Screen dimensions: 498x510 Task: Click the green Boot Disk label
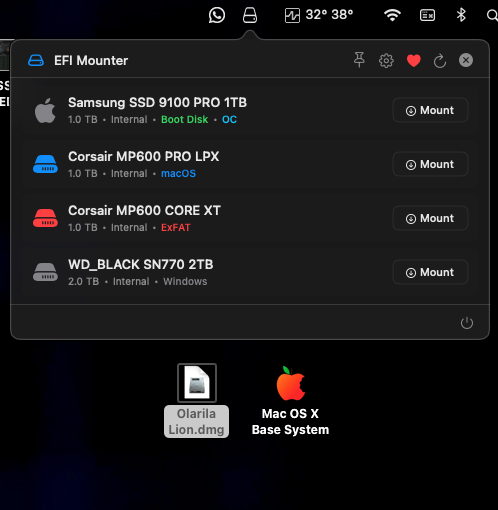point(184,119)
